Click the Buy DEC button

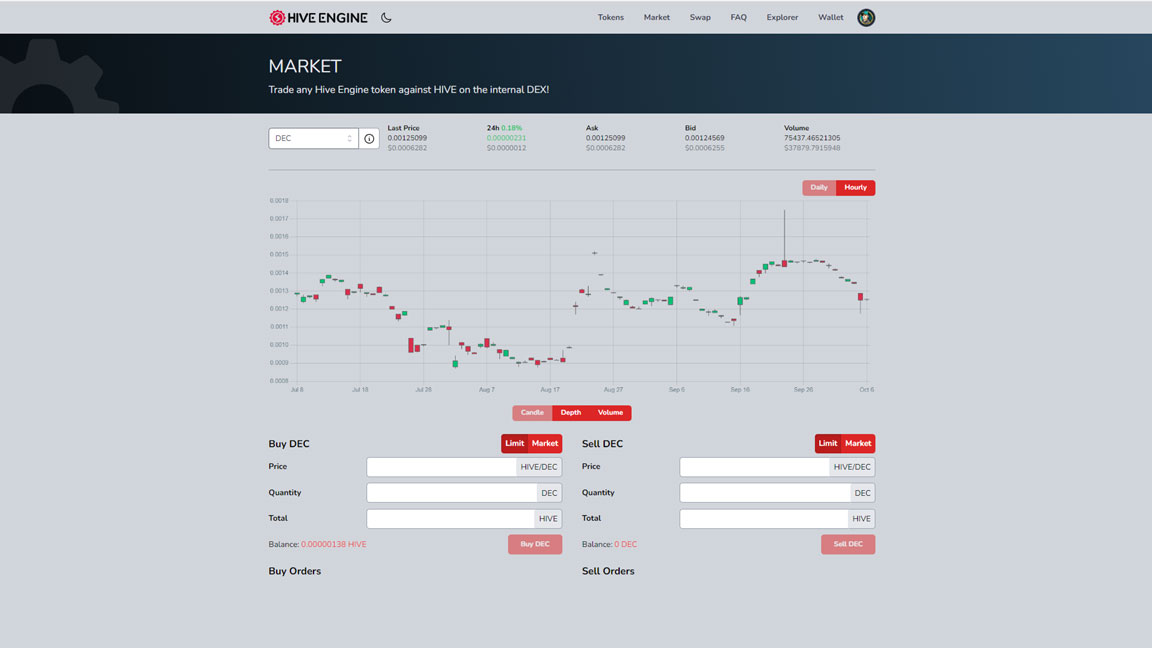(x=535, y=544)
